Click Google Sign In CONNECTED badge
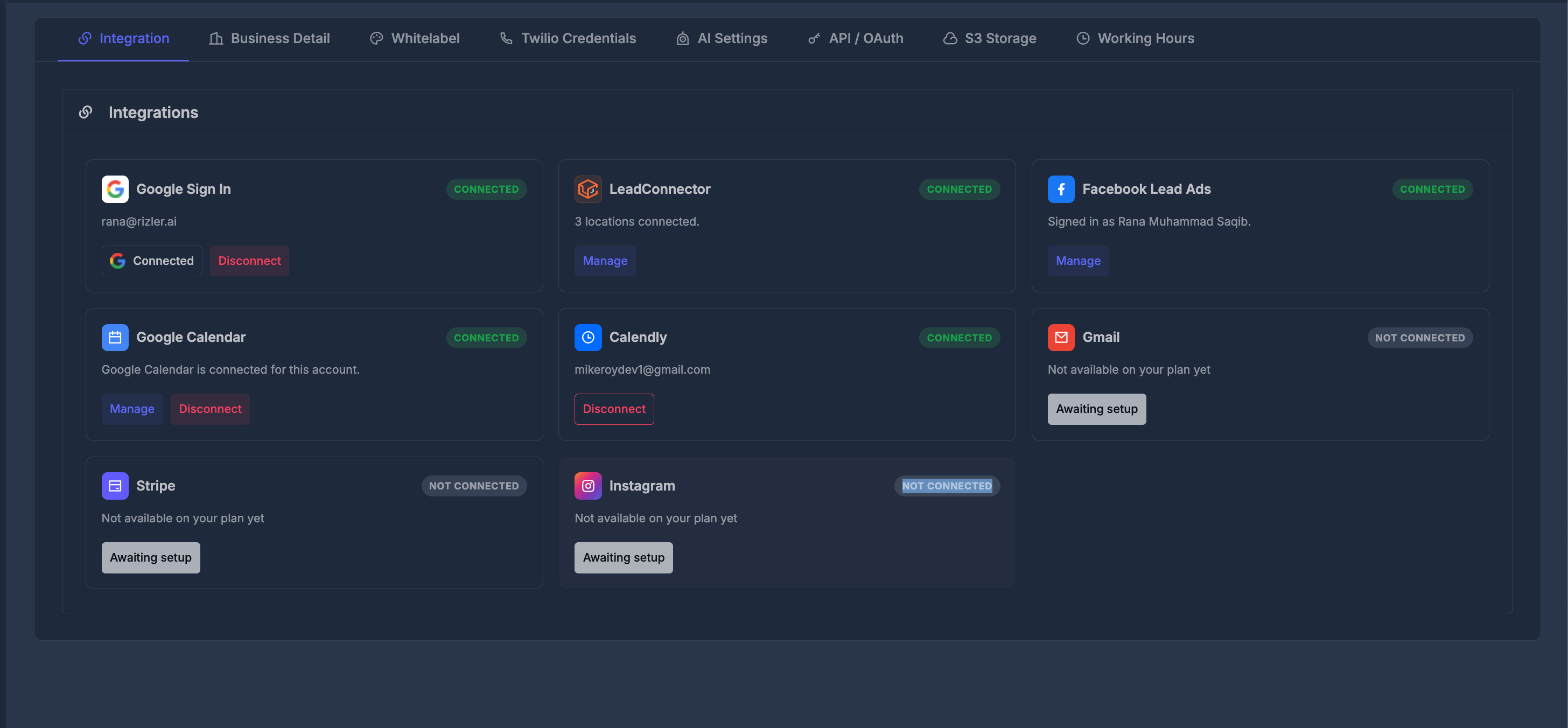Screen dimensions: 1568x728 pos(486,190)
